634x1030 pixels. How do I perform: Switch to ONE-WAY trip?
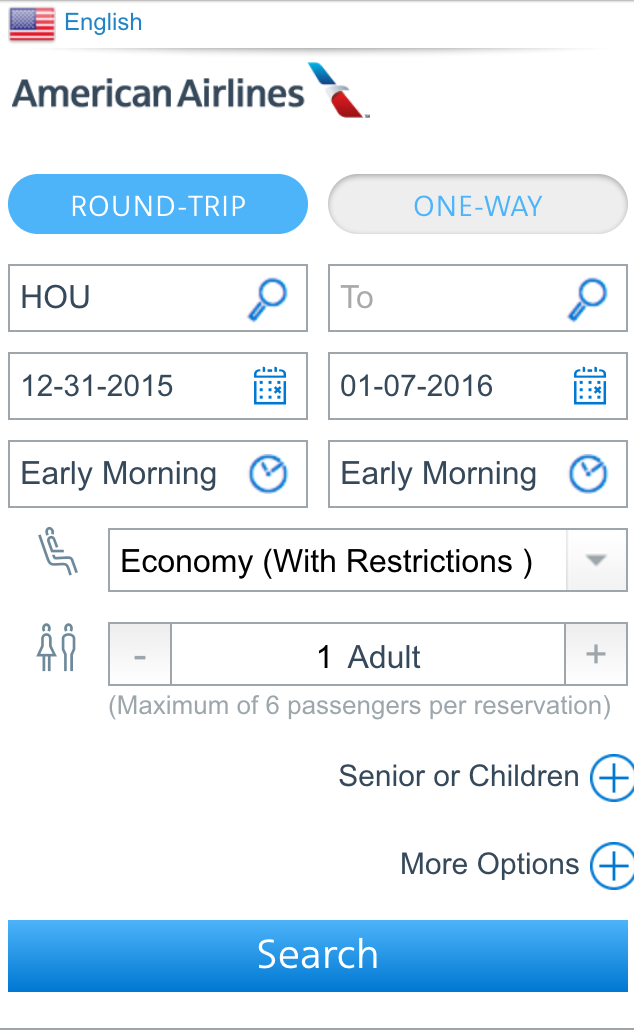[x=478, y=205]
